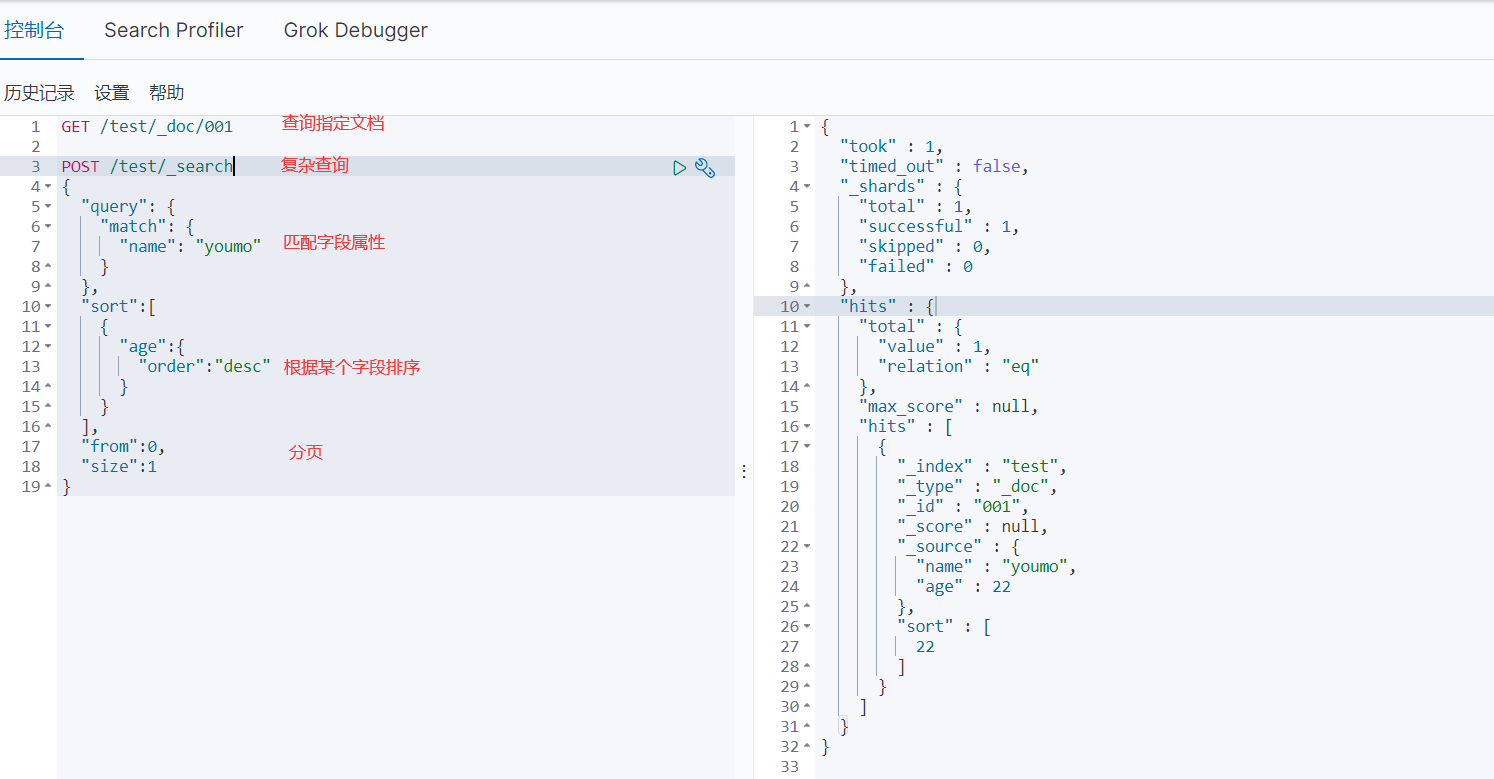
Task: Collapse the "_shards" fold arrow in response
Action: click(807, 187)
